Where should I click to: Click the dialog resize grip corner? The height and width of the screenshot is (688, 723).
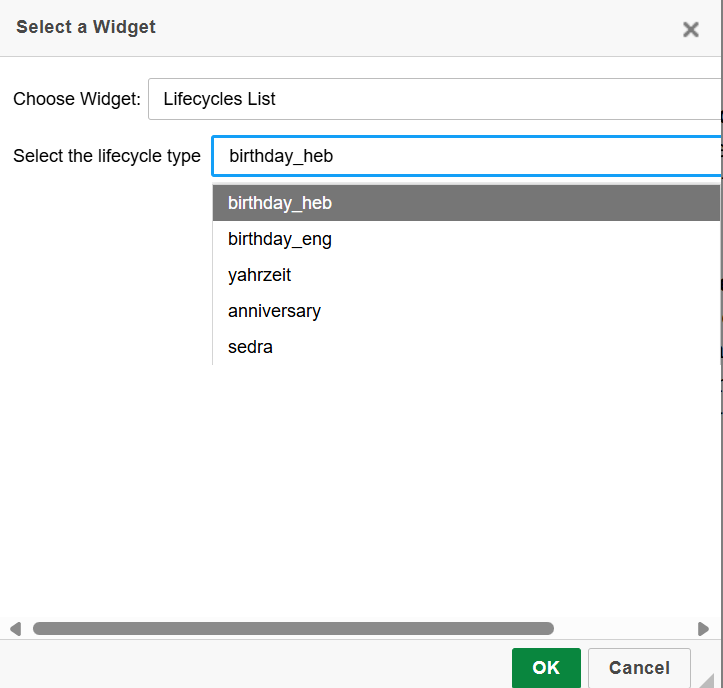712,679
